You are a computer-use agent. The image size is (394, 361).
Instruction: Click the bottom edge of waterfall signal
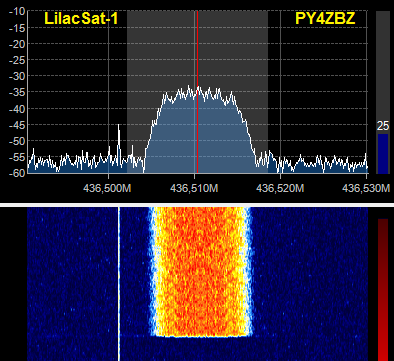pos(200,336)
